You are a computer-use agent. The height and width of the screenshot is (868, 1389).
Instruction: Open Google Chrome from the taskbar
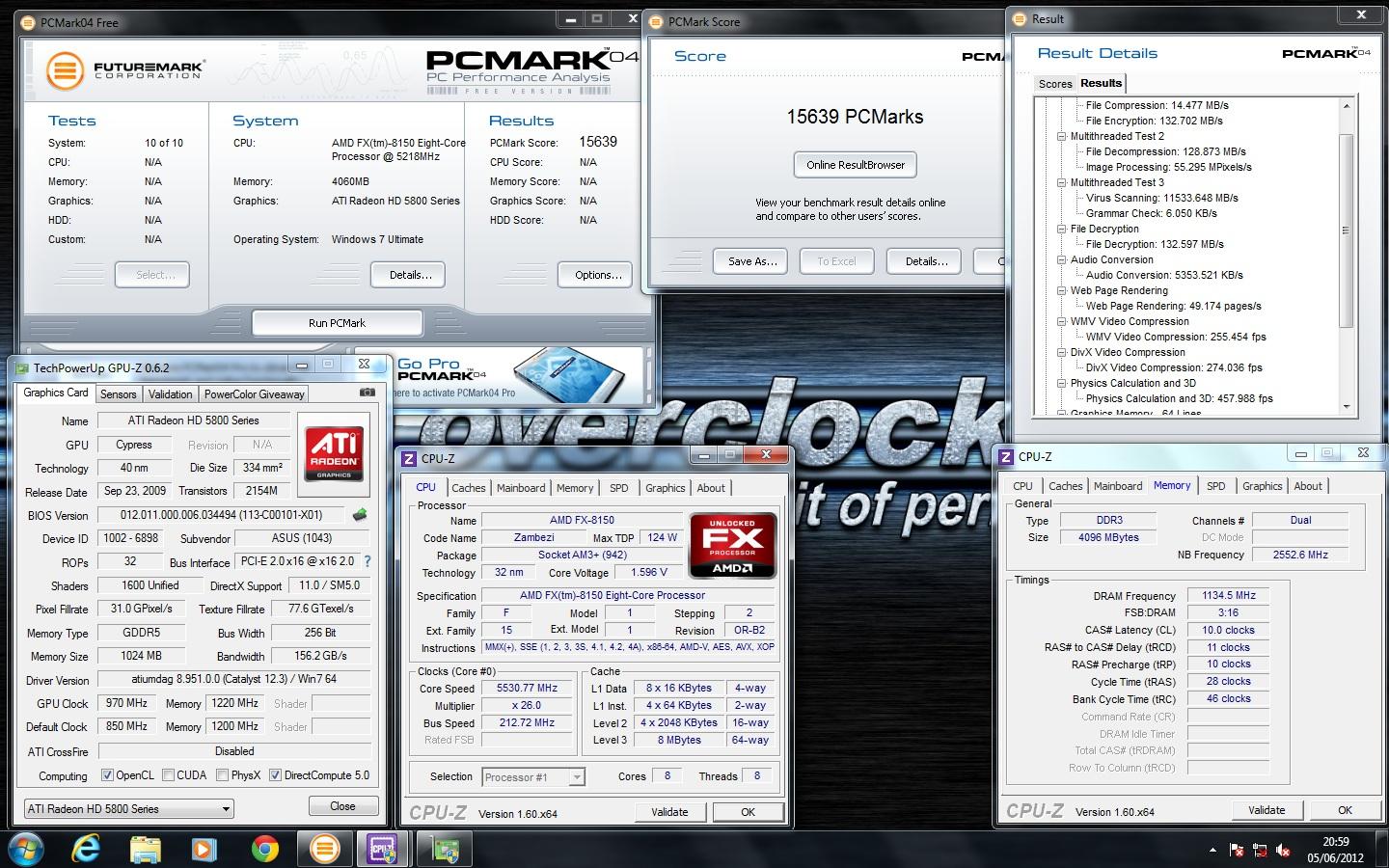[264, 849]
